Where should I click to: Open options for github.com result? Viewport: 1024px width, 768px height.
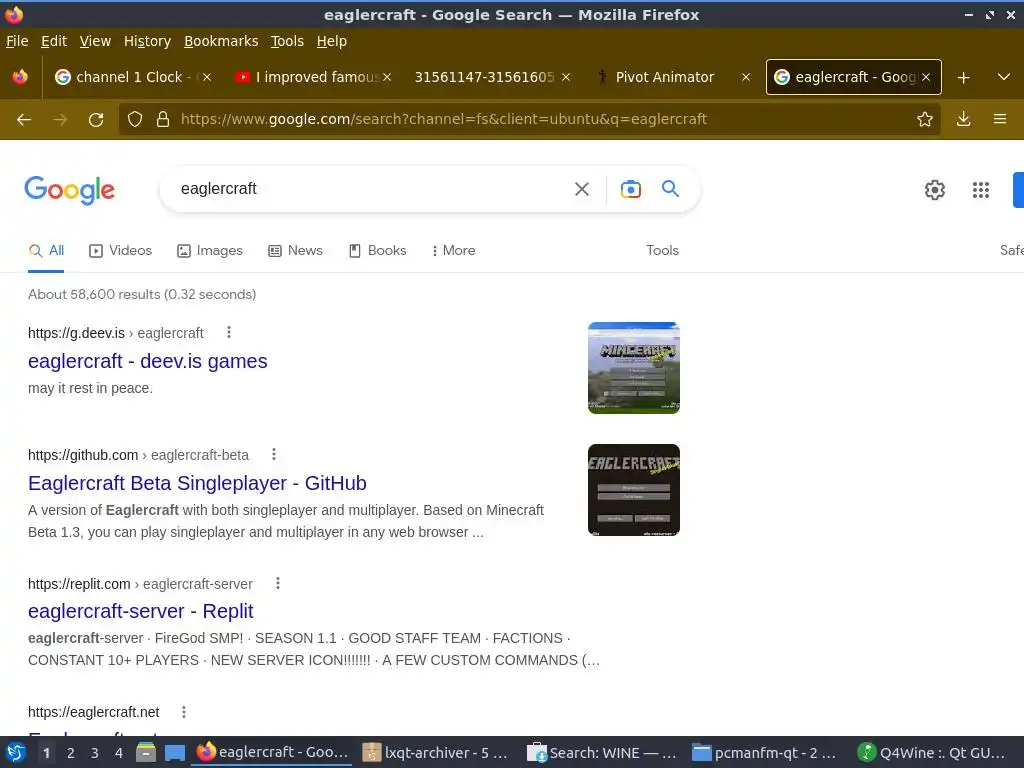pos(274,454)
